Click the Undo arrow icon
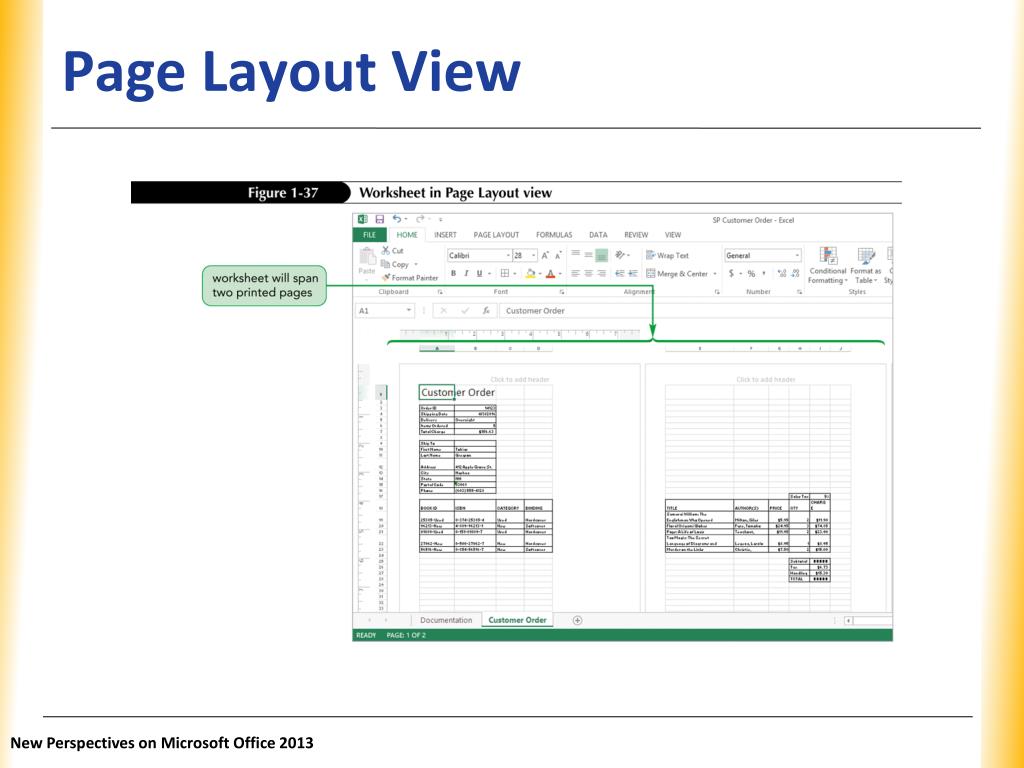1024x768 pixels. 396,219
